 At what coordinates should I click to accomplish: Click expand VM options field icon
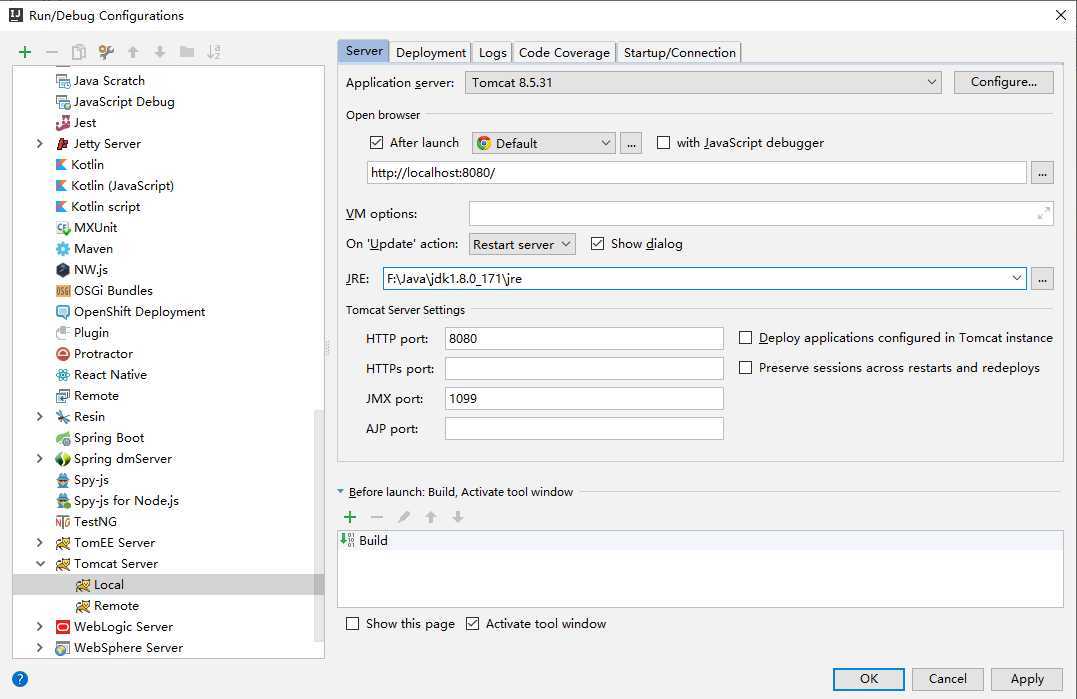pyautogui.click(x=1043, y=214)
